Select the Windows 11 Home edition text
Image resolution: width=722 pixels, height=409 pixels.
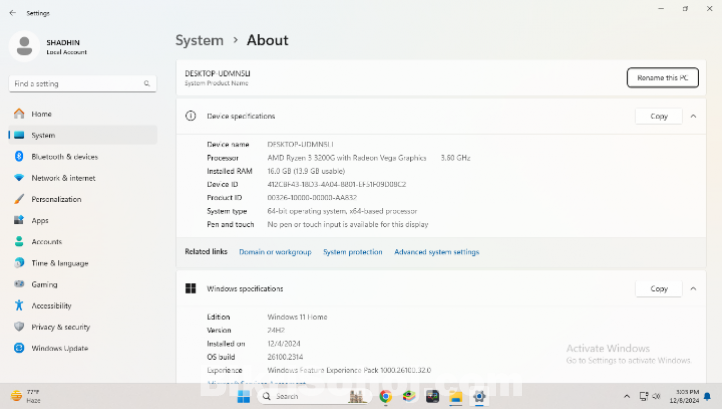point(297,317)
